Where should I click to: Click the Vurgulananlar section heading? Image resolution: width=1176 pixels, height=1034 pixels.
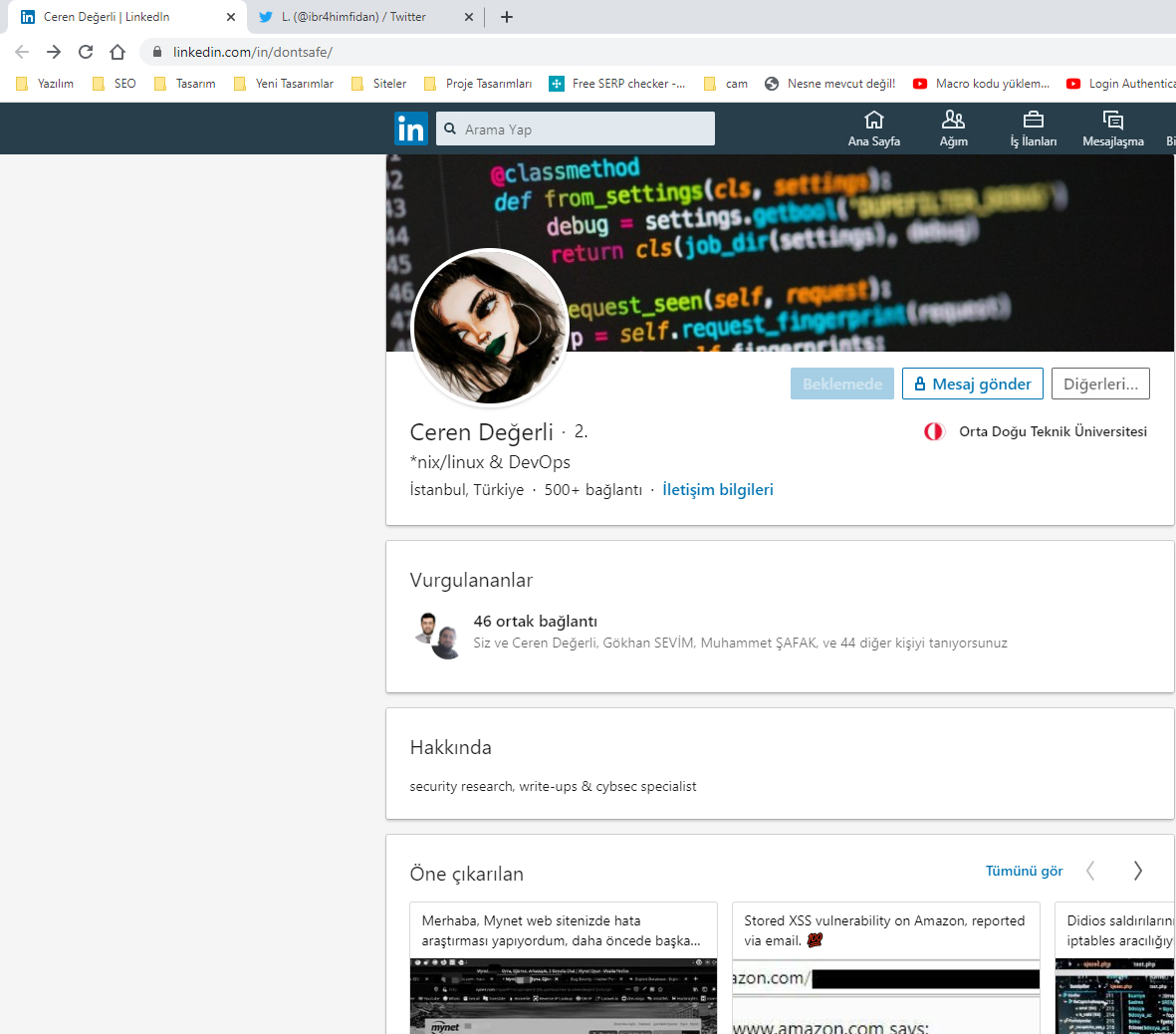(471, 580)
